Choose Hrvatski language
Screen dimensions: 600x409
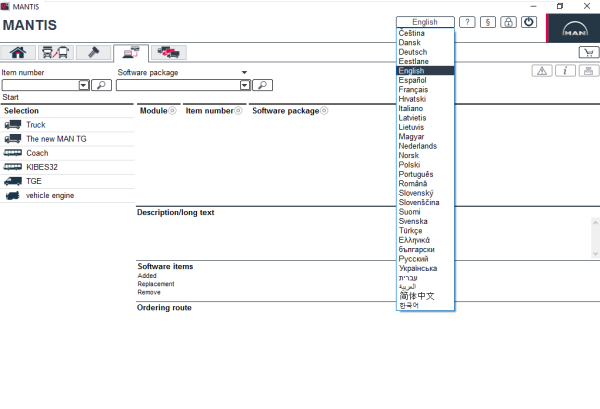425,99
